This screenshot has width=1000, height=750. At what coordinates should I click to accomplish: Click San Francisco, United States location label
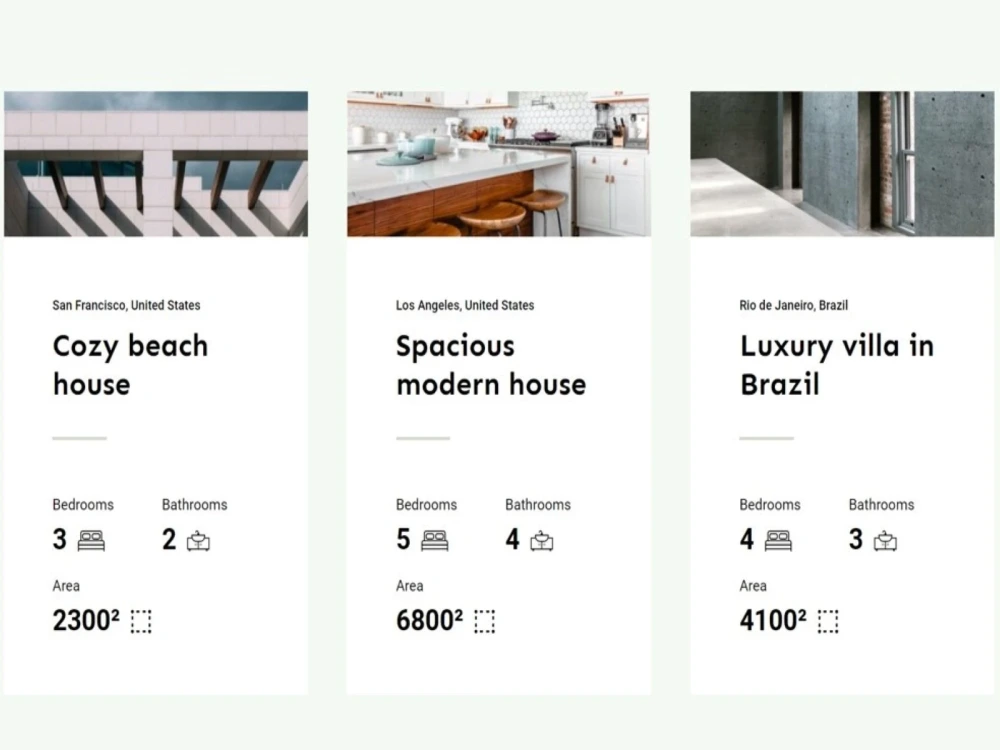tap(126, 305)
